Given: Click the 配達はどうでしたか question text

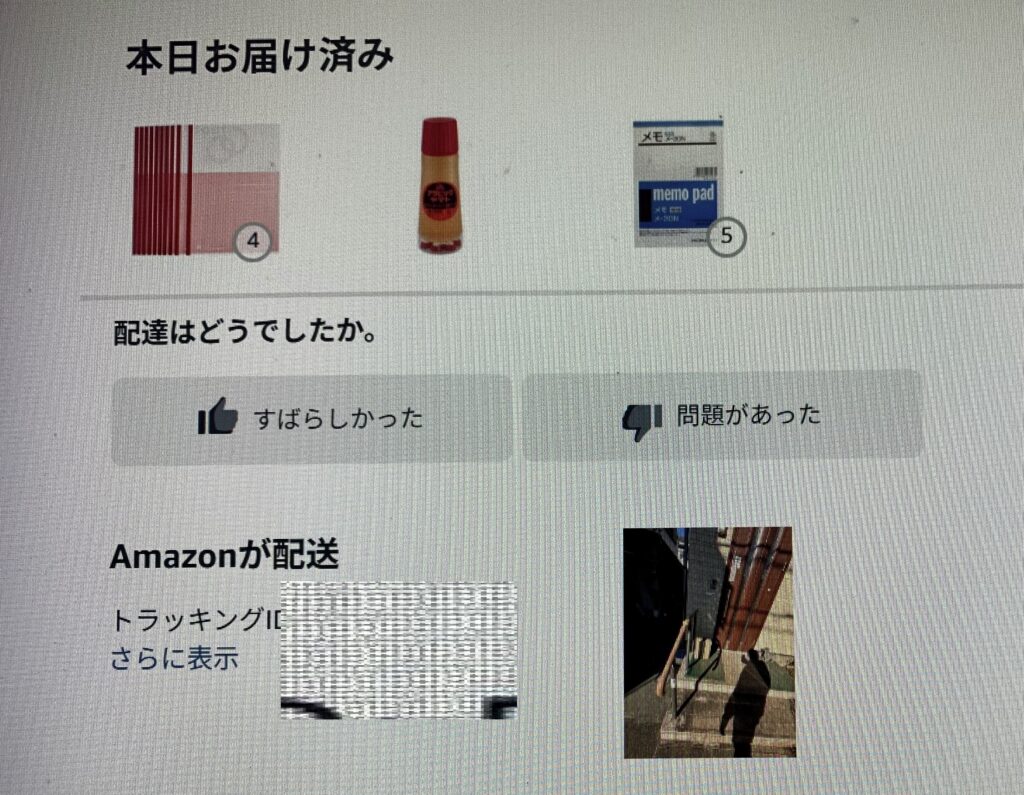Looking at the screenshot, I should (x=246, y=332).
